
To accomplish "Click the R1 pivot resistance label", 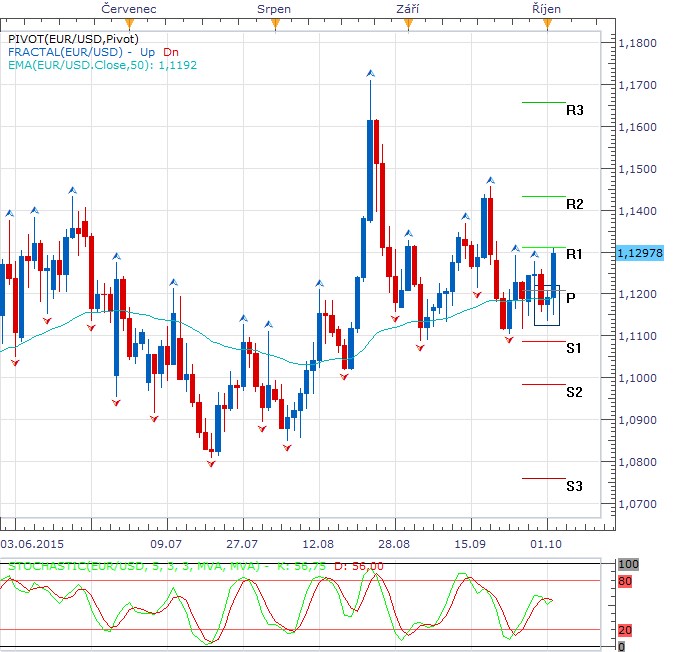I will coord(574,255).
